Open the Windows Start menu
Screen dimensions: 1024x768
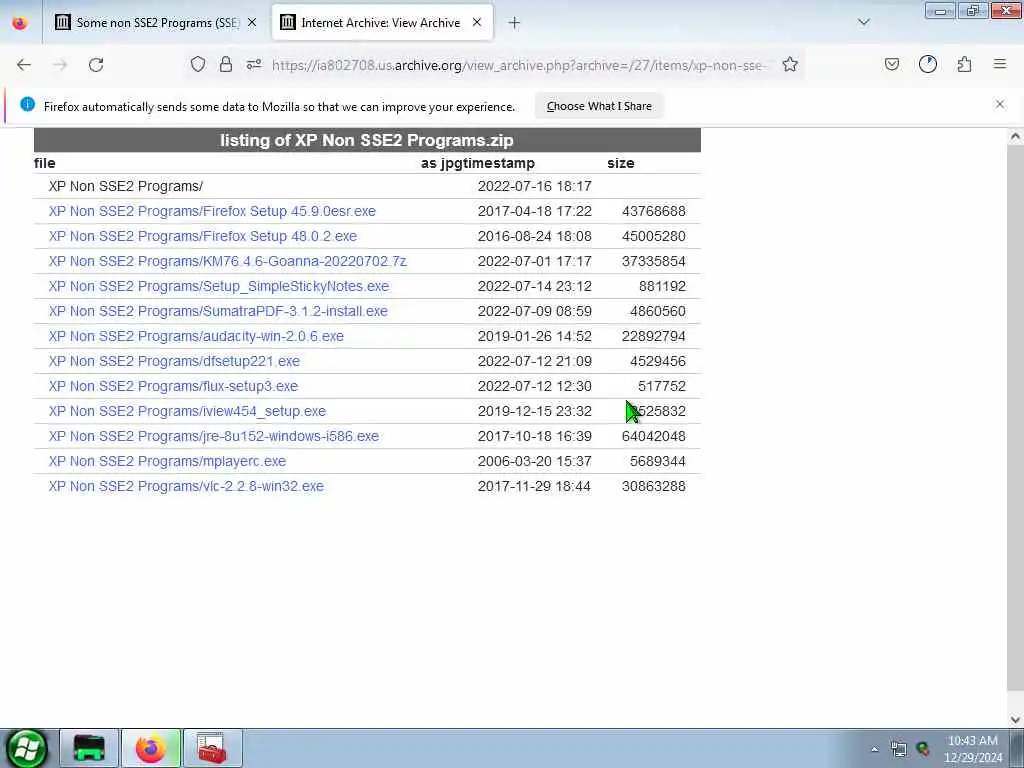pyautogui.click(x=26, y=748)
